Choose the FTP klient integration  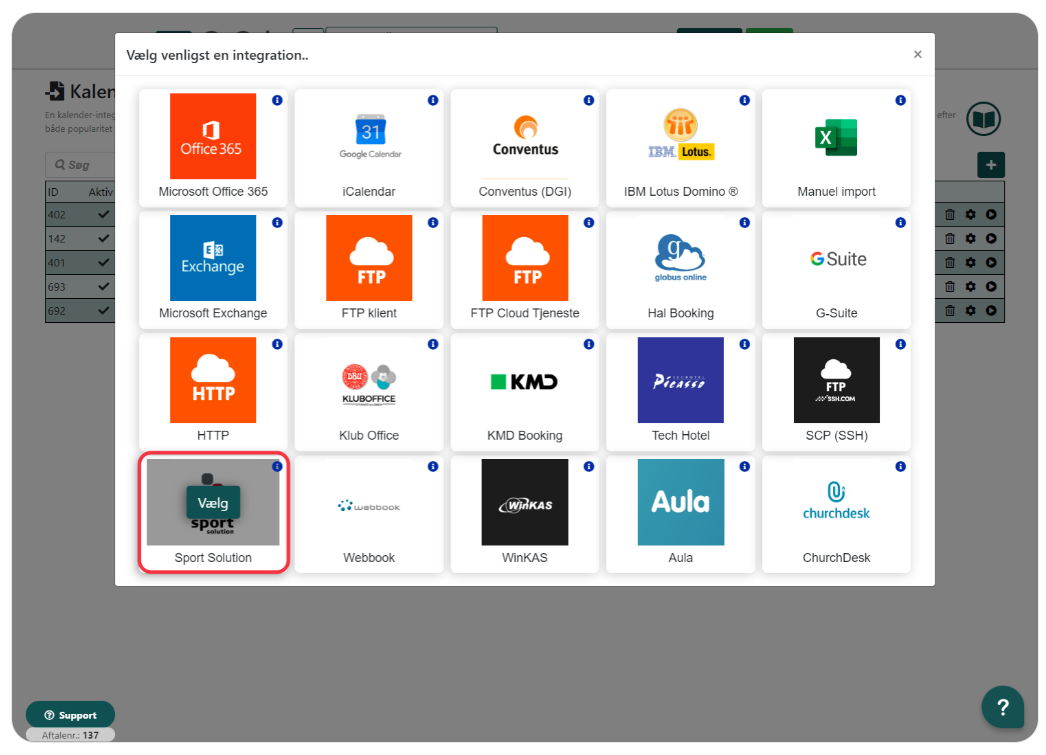pyautogui.click(x=369, y=269)
